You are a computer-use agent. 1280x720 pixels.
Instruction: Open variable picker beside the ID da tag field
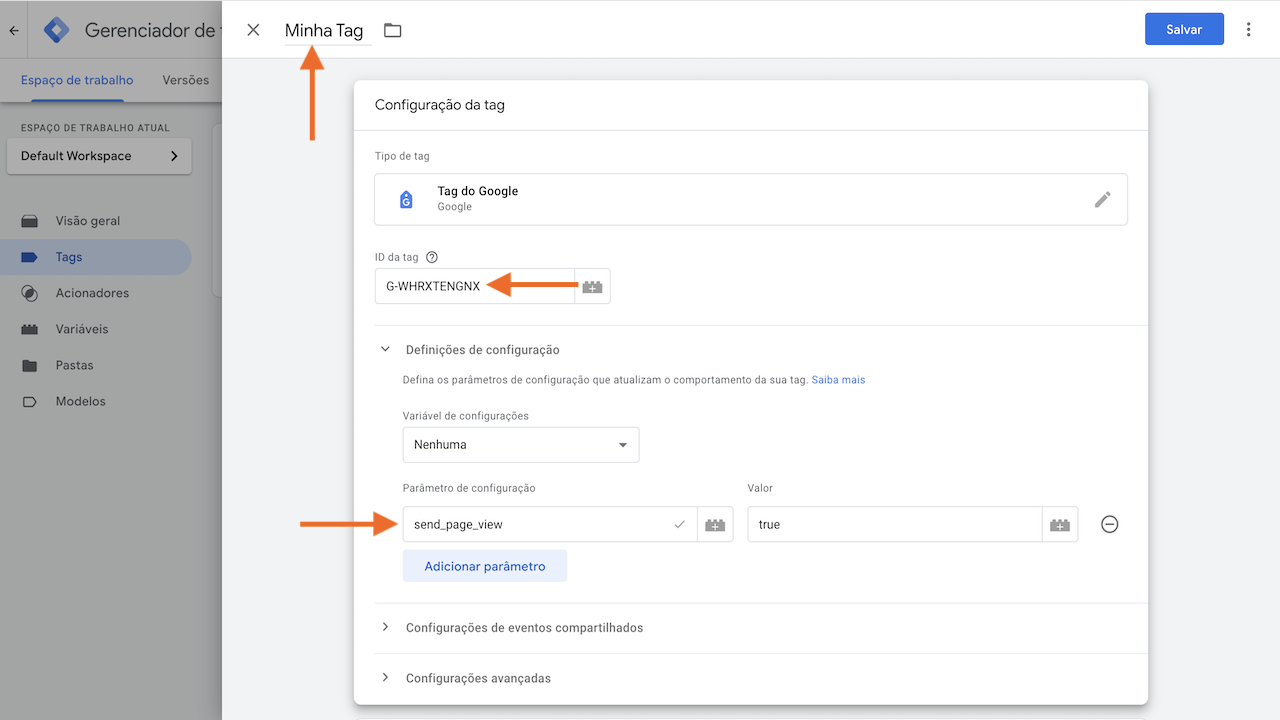(x=592, y=286)
